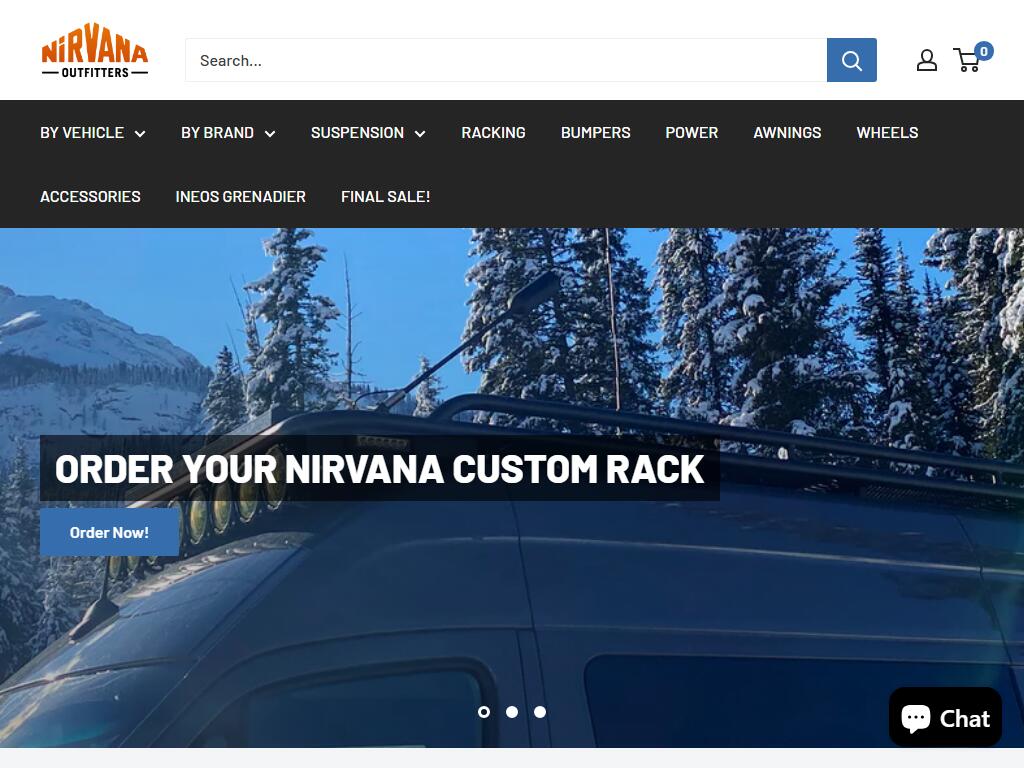Open the Racking menu item
This screenshot has width=1024, height=768.
pos(493,133)
